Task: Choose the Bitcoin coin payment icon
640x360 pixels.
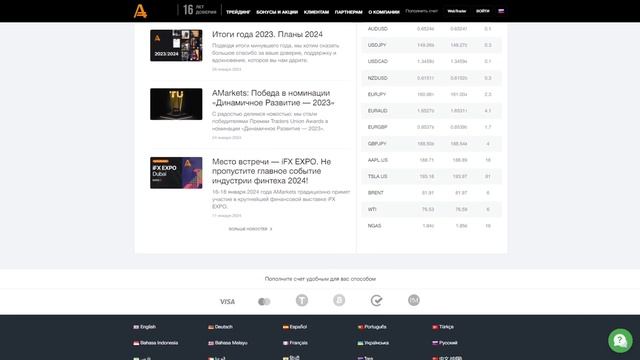Action: click(339, 300)
